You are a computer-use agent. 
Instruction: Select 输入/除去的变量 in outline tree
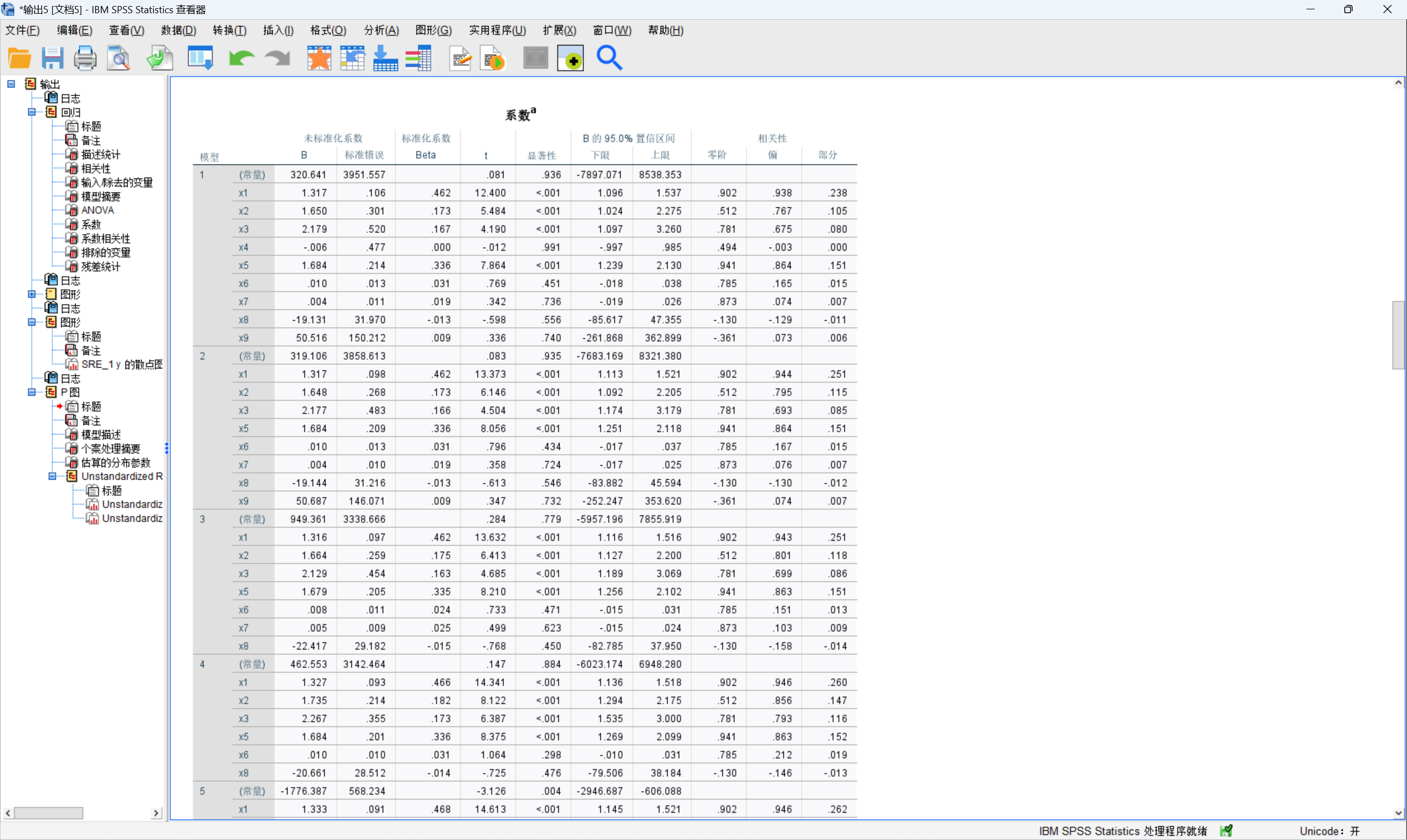[117, 182]
